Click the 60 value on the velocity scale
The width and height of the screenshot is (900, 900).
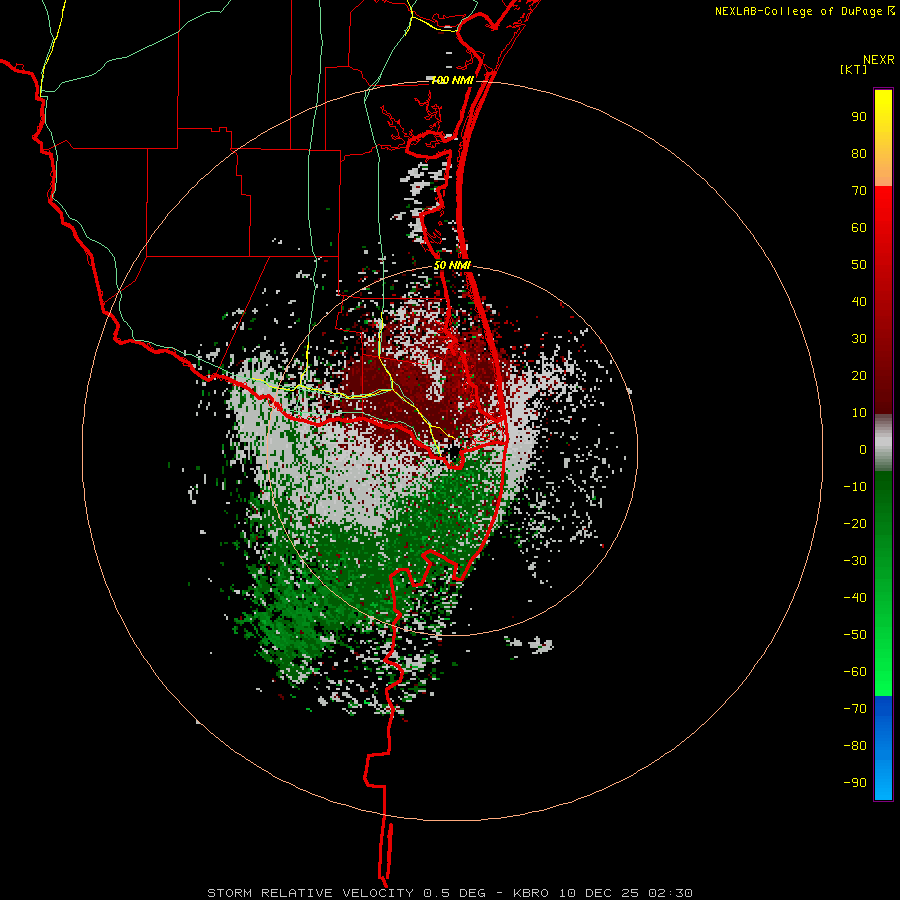tap(859, 227)
